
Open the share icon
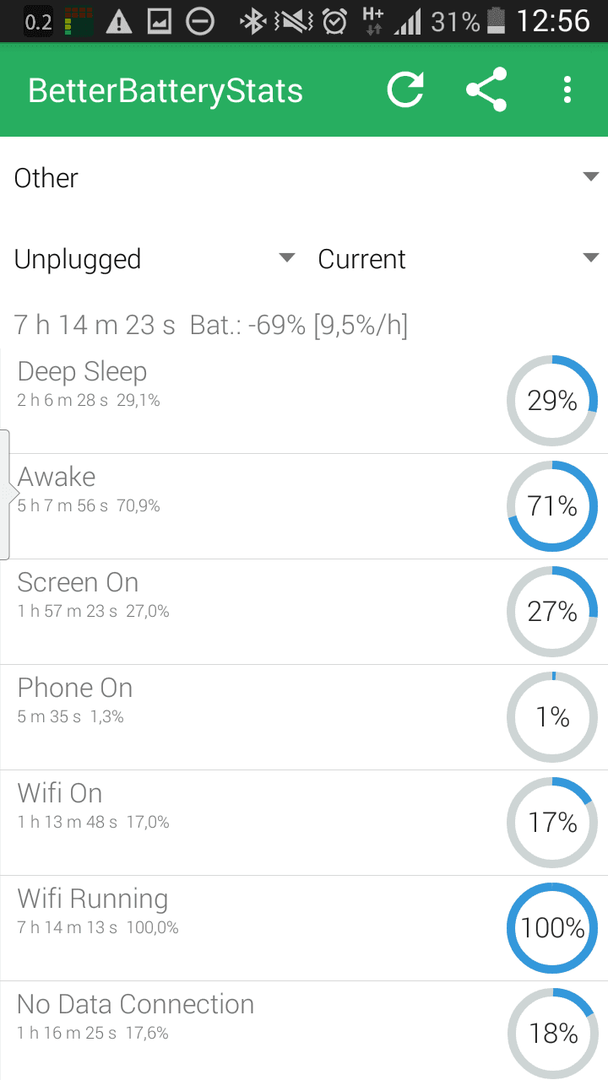[x=486, y=90]
